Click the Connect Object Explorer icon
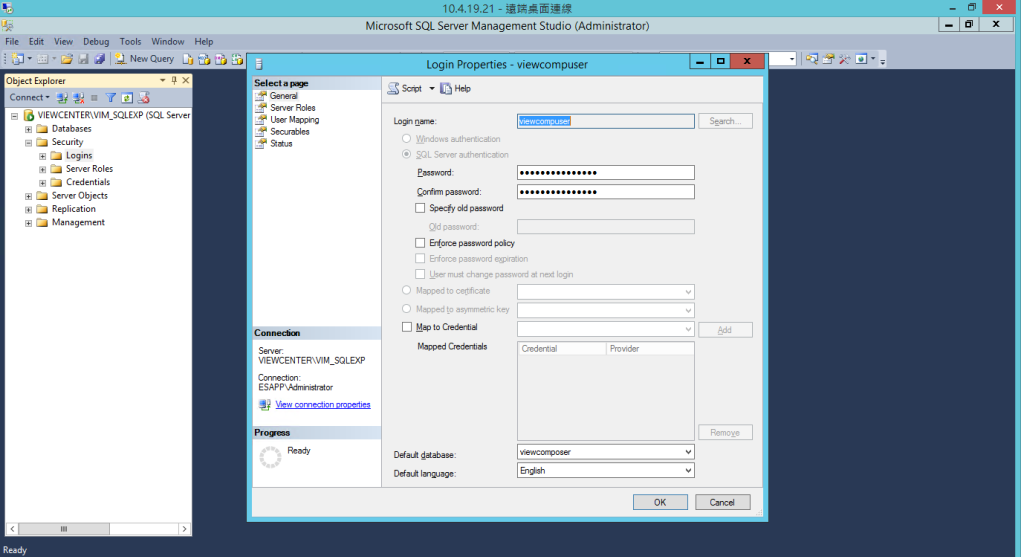This screenshot has height=557, width=1021. [62, 98]
